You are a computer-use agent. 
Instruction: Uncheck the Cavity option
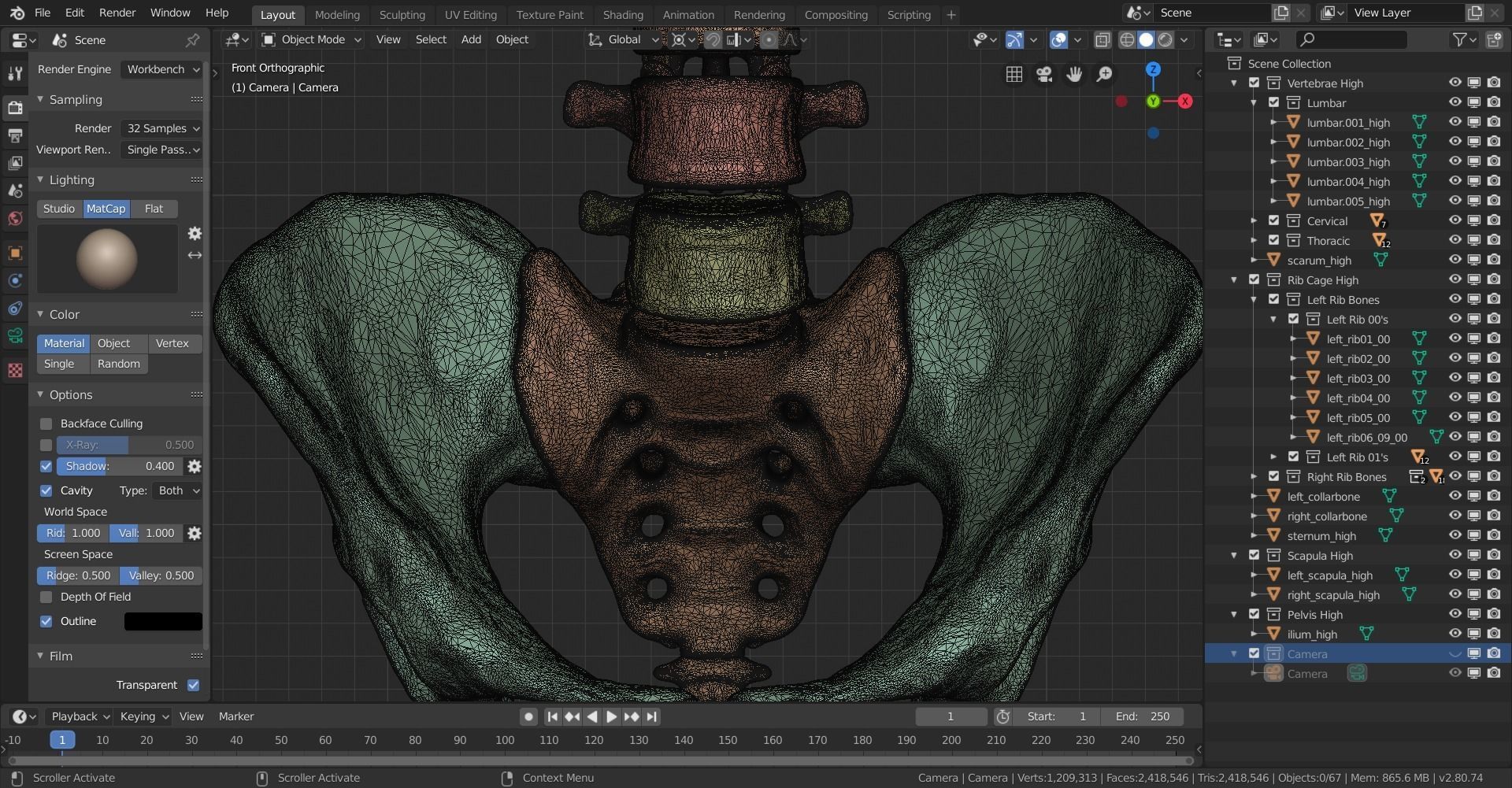coord(46,490)
